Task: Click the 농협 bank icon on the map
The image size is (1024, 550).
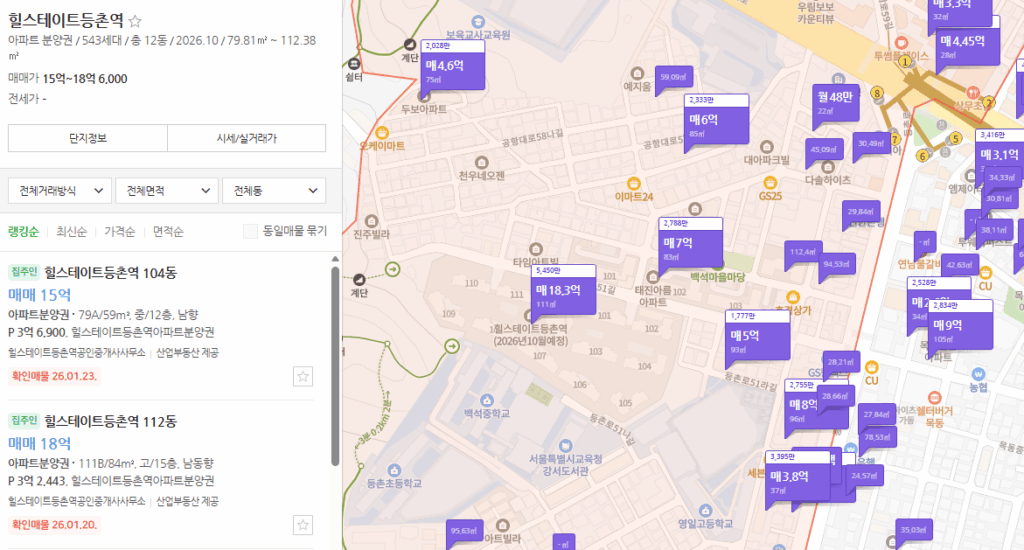Action: tap(979, 371)
